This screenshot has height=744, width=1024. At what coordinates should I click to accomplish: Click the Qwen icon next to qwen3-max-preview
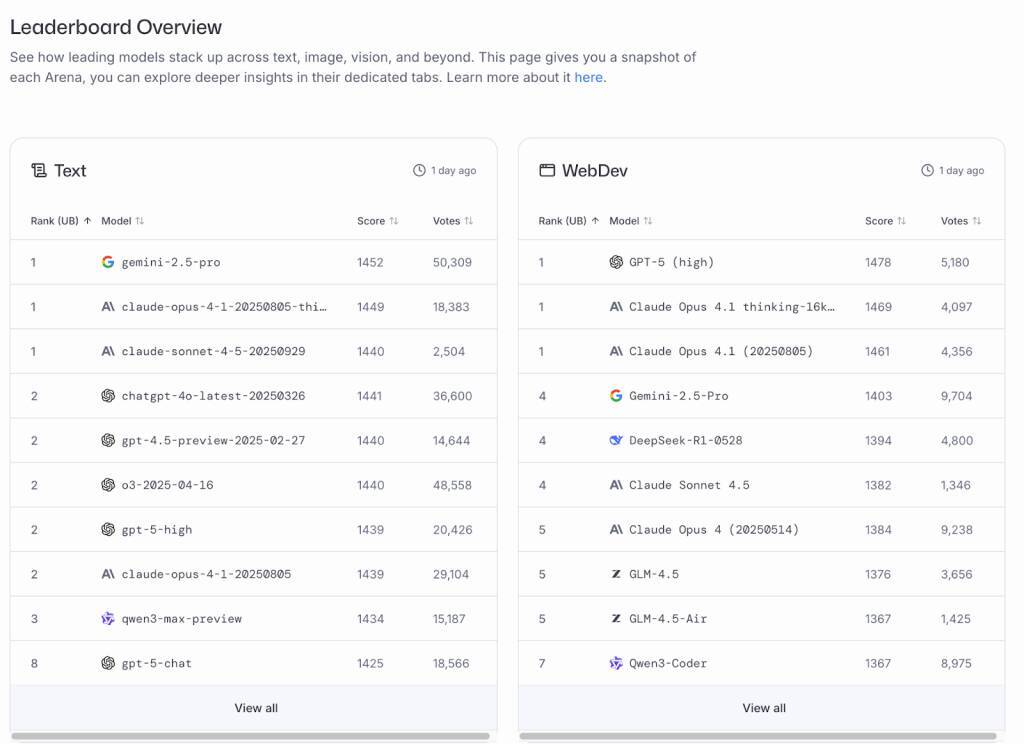[x=108, y=619]
